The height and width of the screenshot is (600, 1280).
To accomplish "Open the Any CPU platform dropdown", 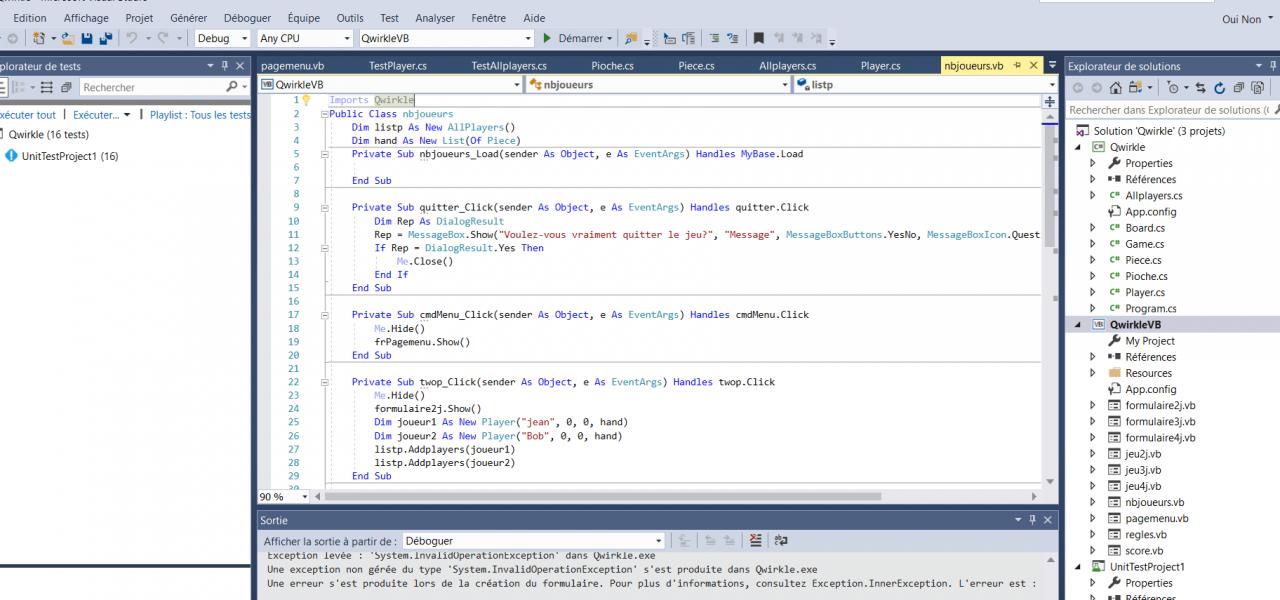I will pyautogui.click(x=304, y=38).
